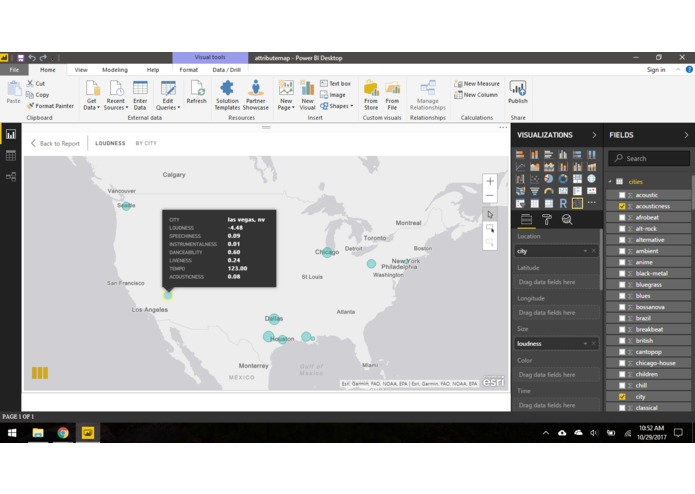This screenshot has width=695, height=494.
Task: Click the Format Painter tool
Action: [x=50, y=106]
